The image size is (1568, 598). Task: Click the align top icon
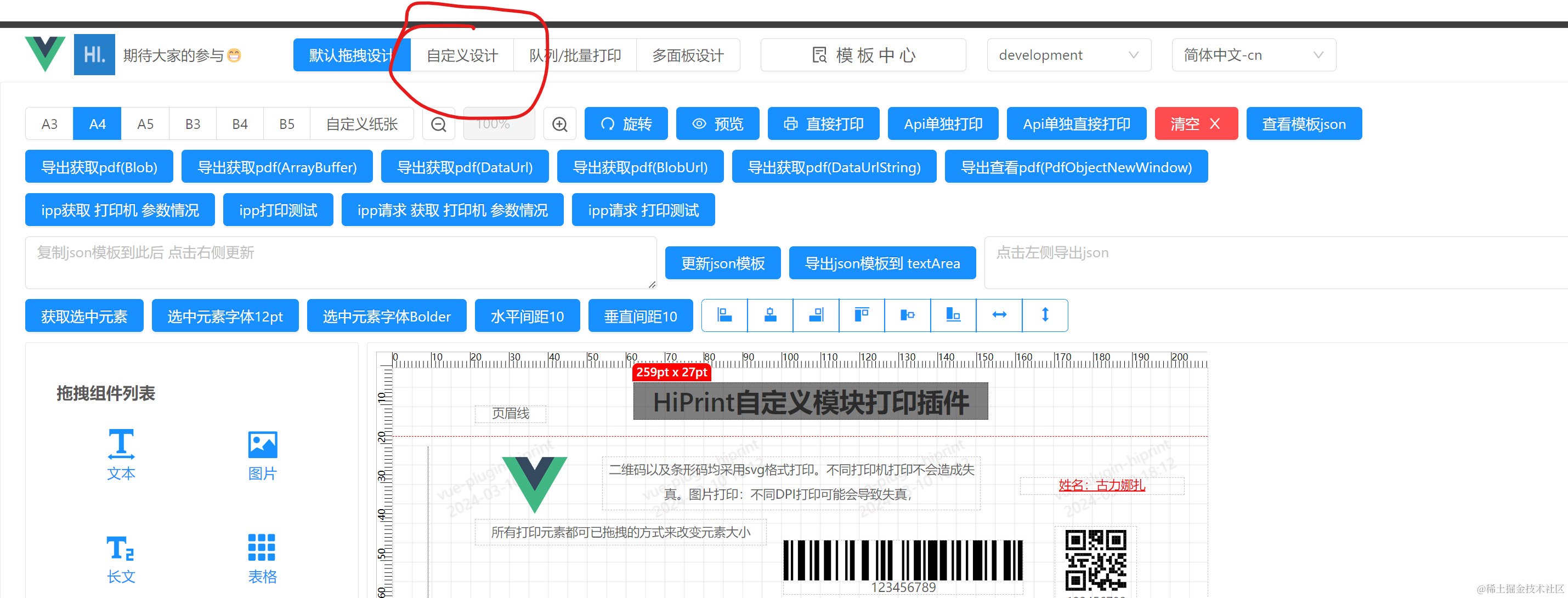coord(861,315)
